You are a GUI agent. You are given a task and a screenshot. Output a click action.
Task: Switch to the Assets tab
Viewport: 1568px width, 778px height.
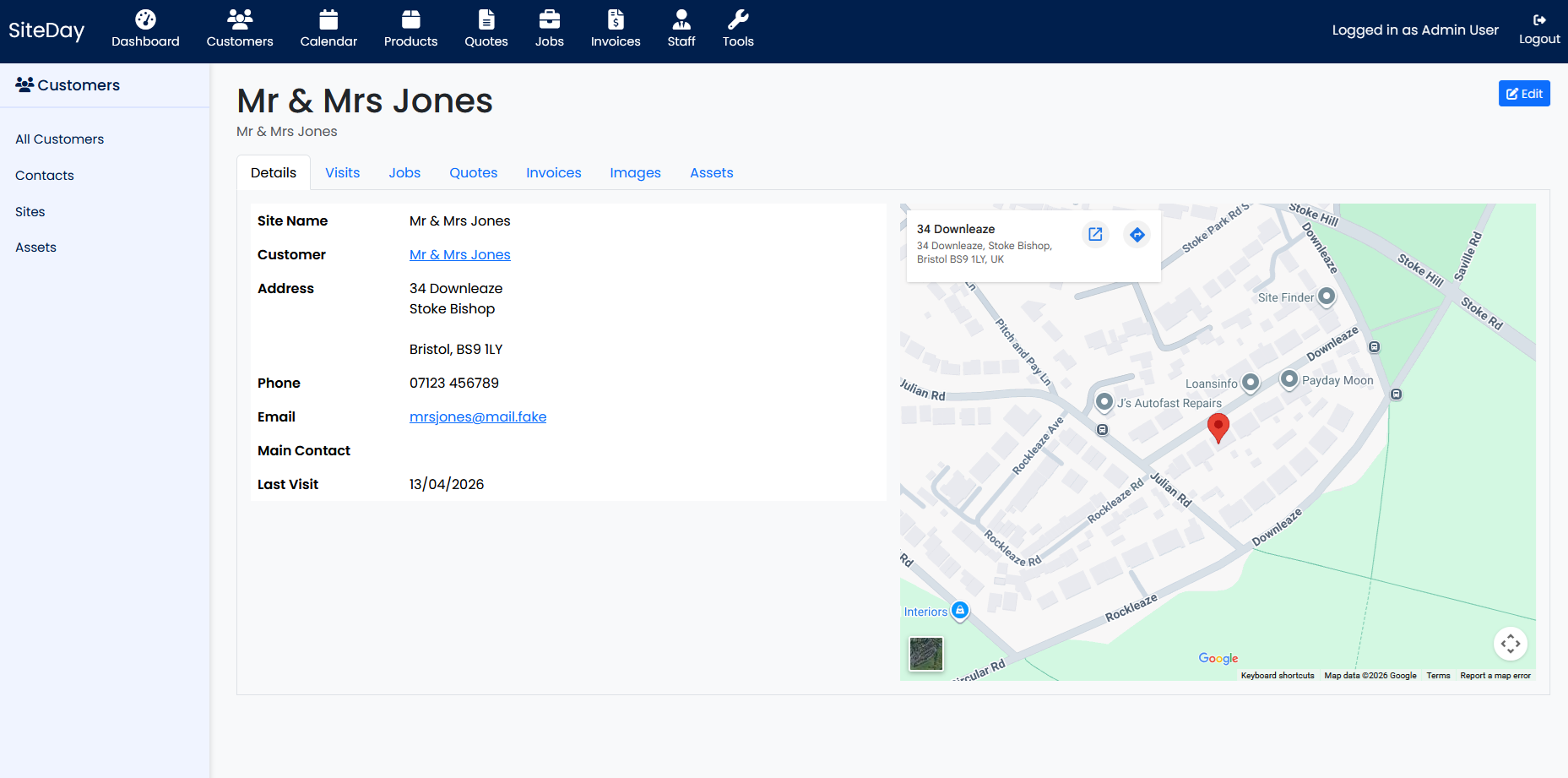(711, 172)
